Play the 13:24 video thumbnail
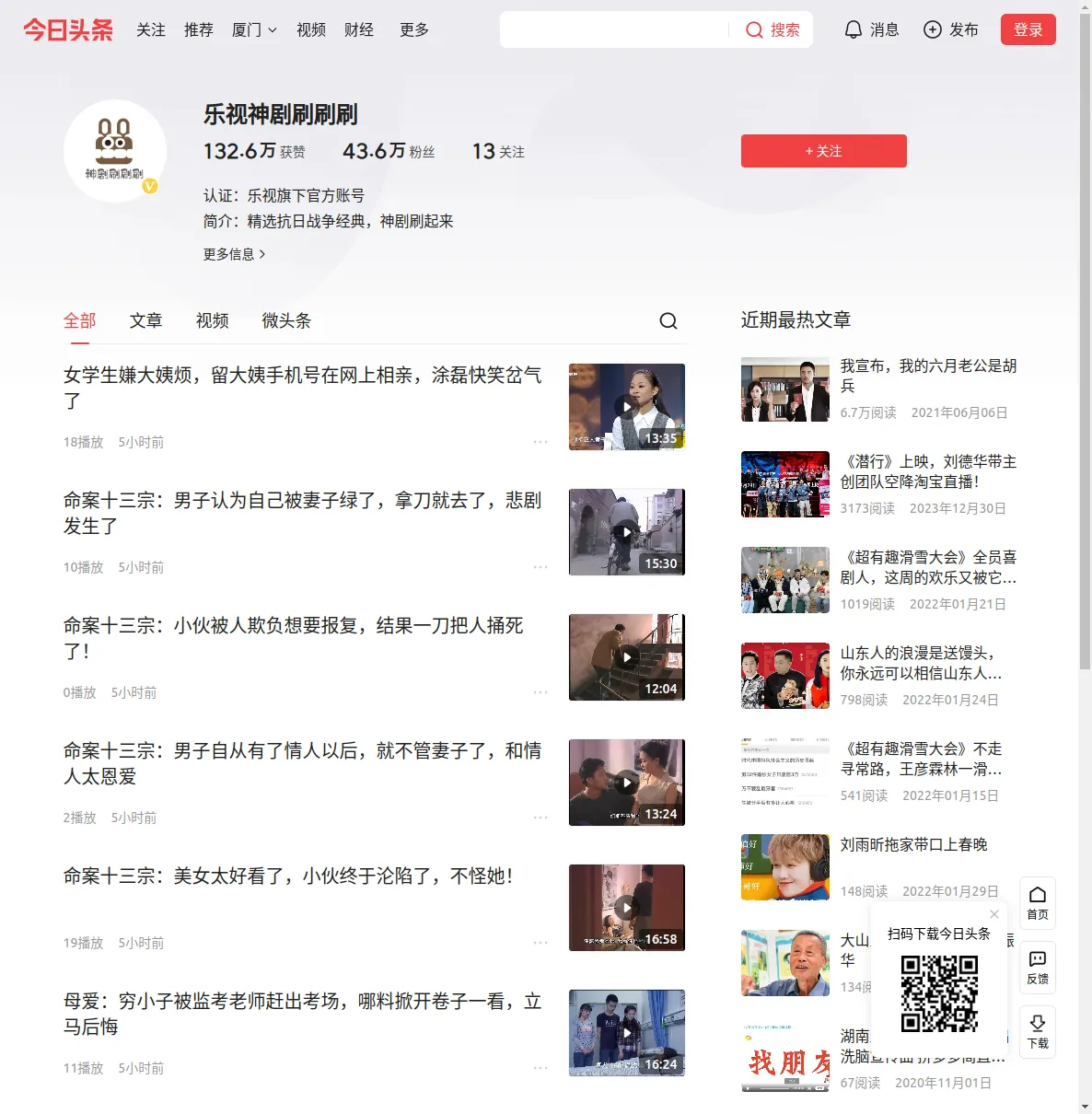Viewport: 1092px width, 1114px height. 627,783
